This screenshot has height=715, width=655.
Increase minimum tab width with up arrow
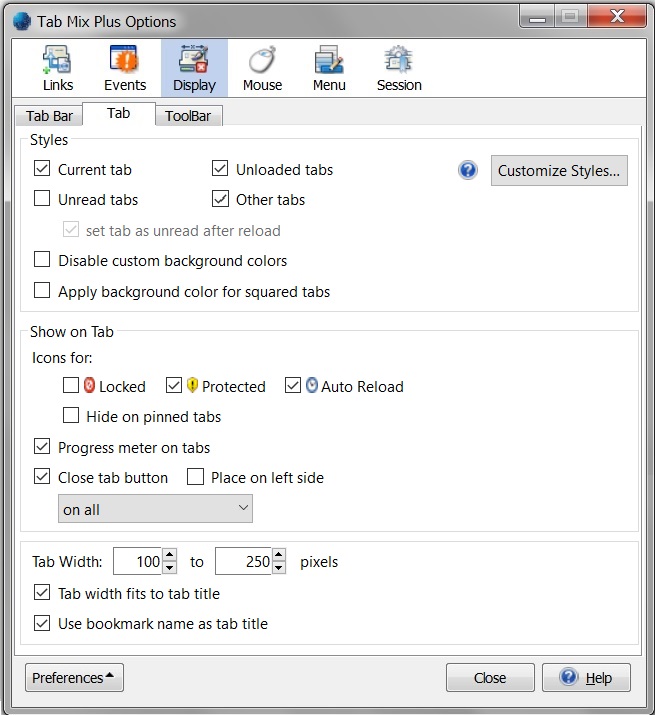coord(169,555)
